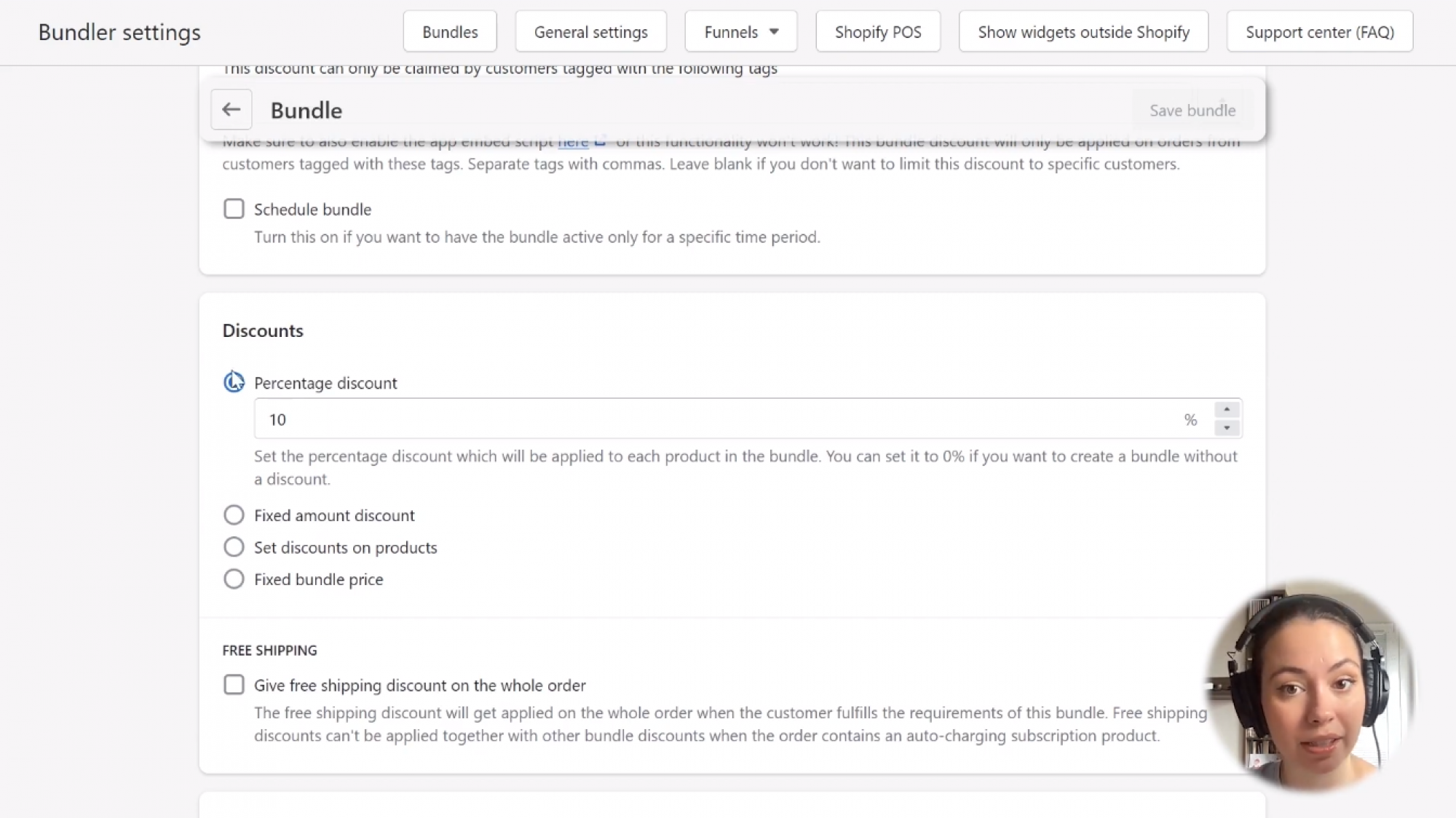Switch to Shopify POS section
Image resolution: width=1456 pixels, height=818 pixels.
(877, 31)
